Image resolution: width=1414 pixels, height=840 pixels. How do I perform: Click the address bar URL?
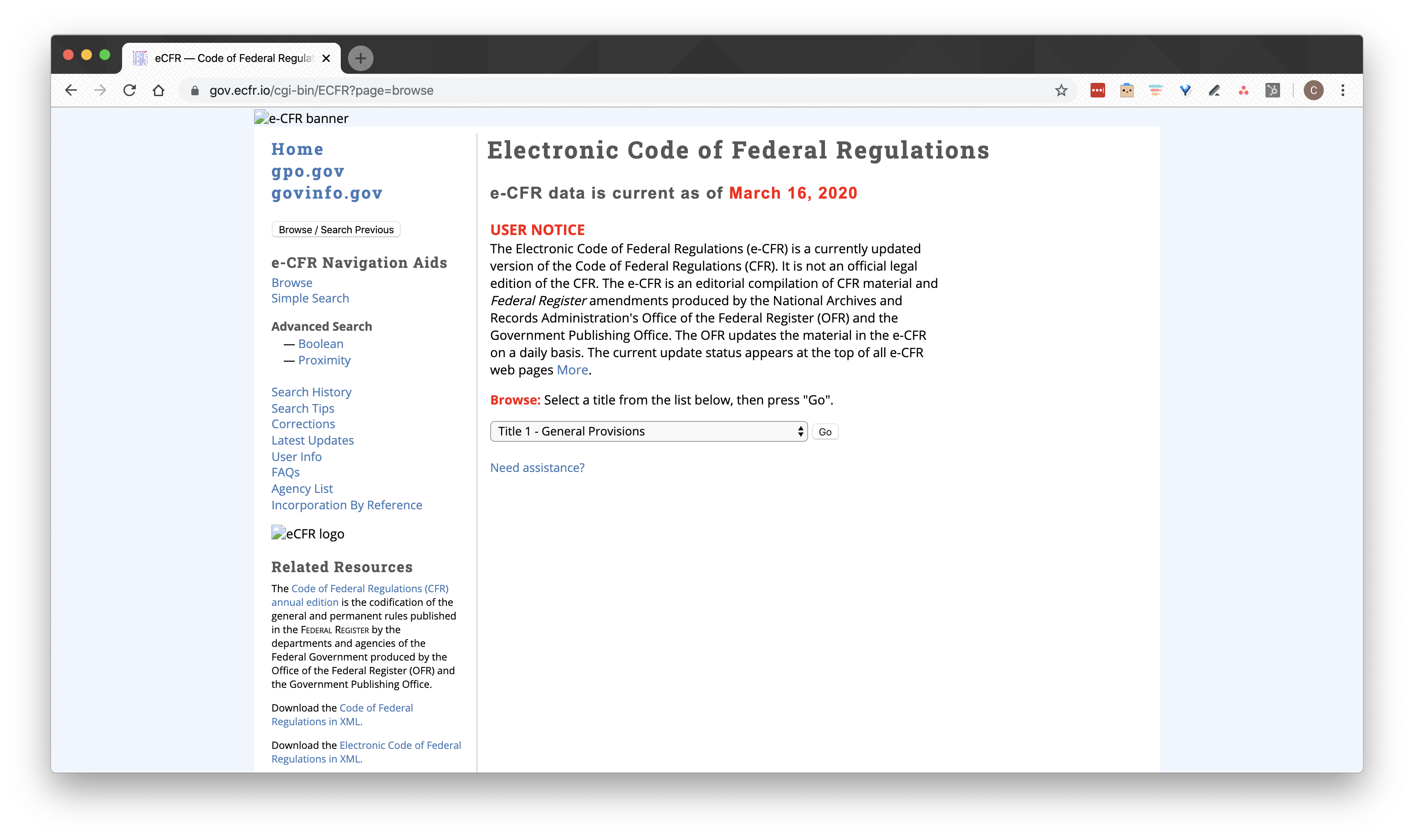[x=322, y=91]
